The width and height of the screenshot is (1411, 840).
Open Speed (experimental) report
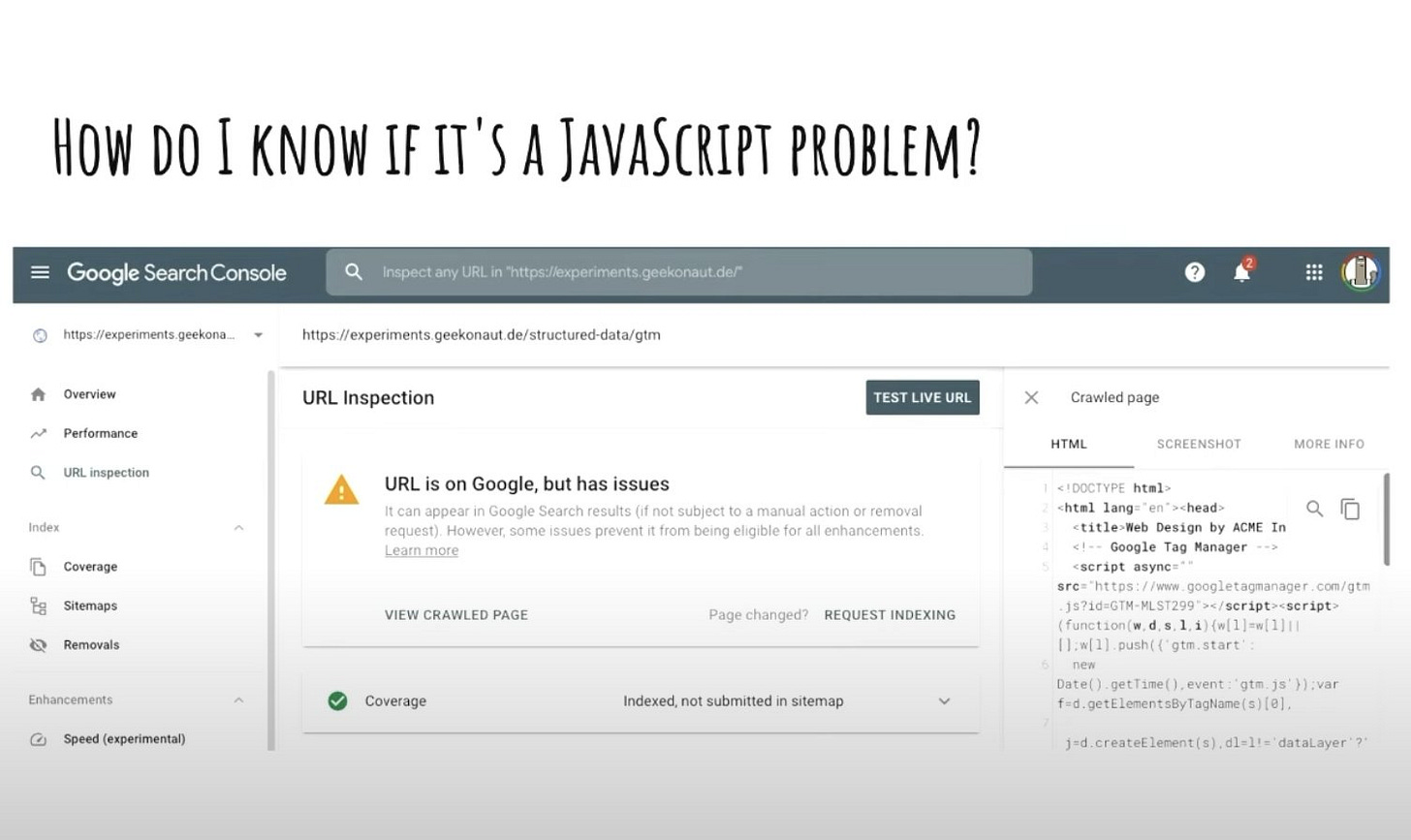coord(124,739)
